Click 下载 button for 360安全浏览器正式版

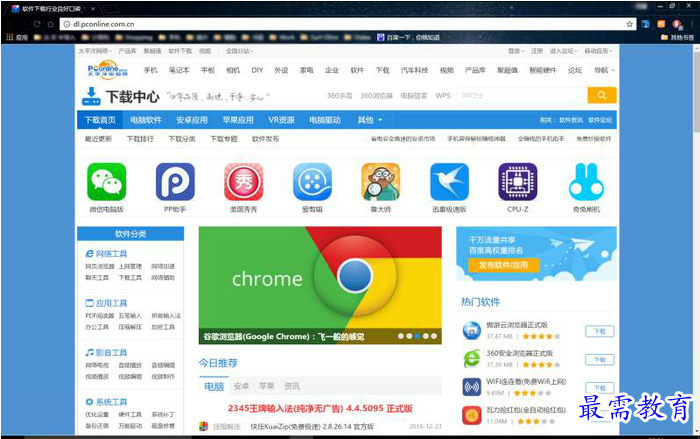(x=600, y=359)
